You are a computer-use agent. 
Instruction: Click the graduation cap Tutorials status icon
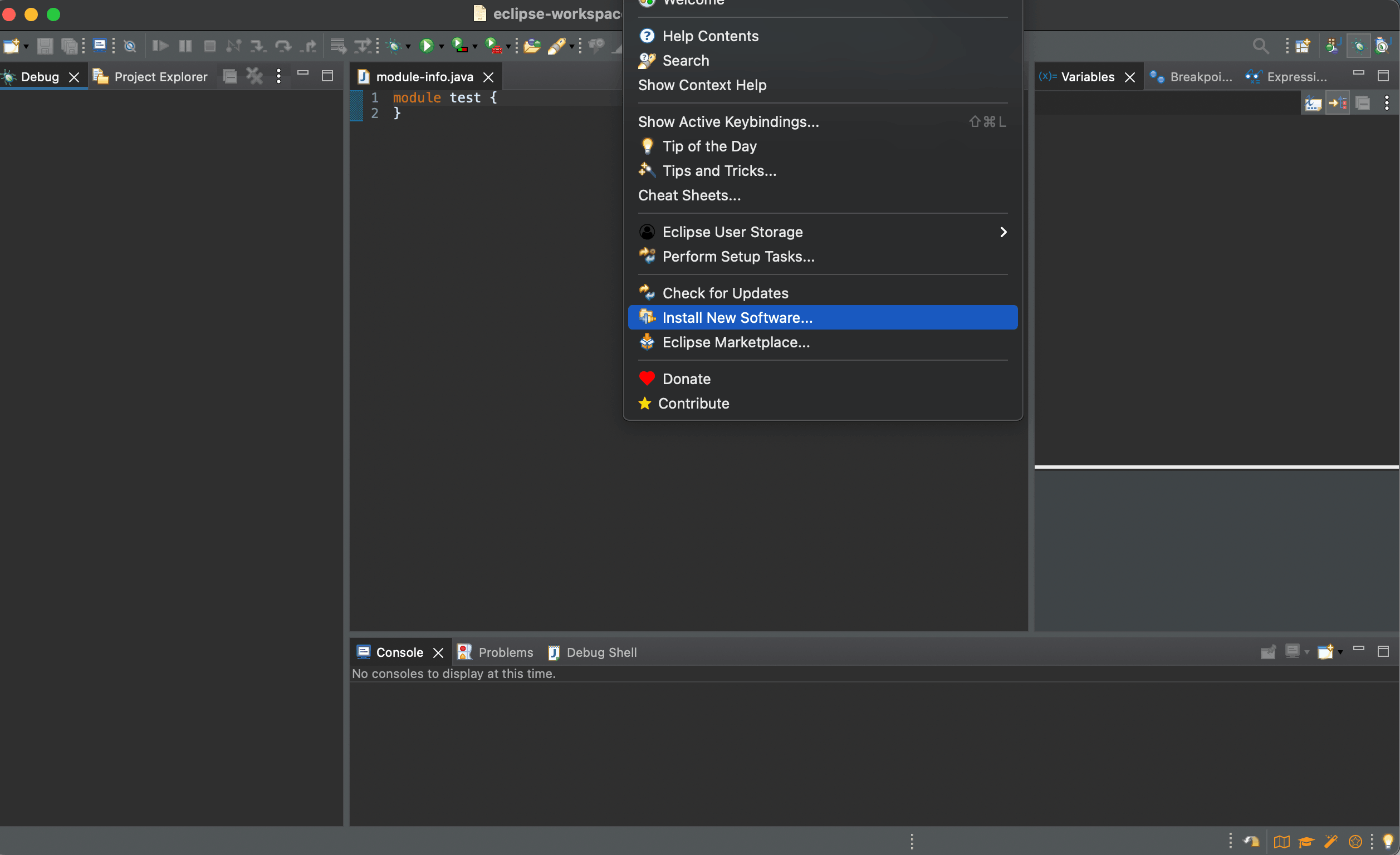[1306, 842]
